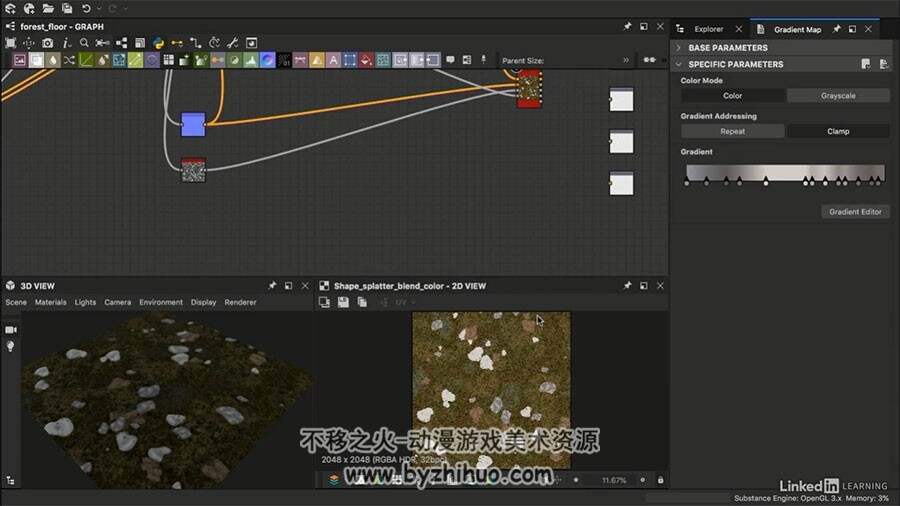Add a Normal node with purple sphere icon
The image size is (900, 506).
tap(267, 60)
